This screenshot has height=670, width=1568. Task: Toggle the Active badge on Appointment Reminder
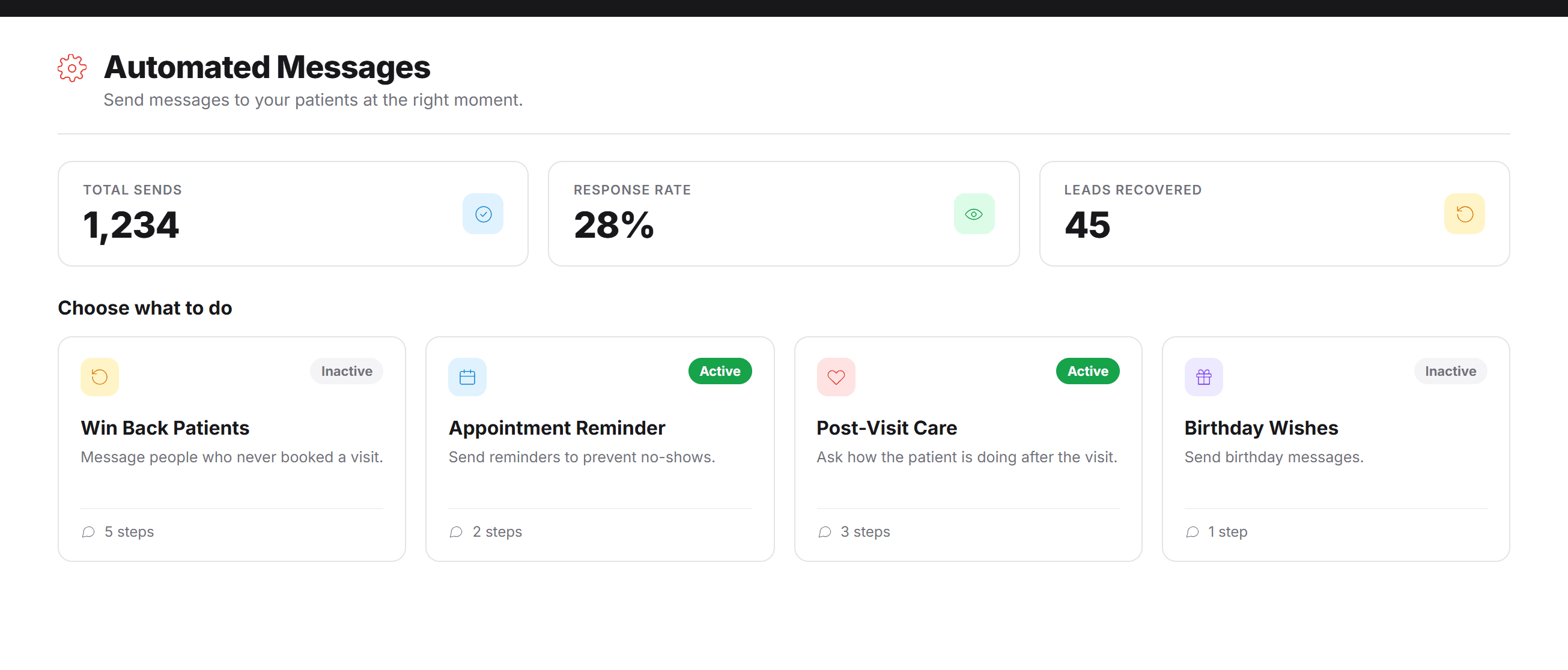click(720, 371)
